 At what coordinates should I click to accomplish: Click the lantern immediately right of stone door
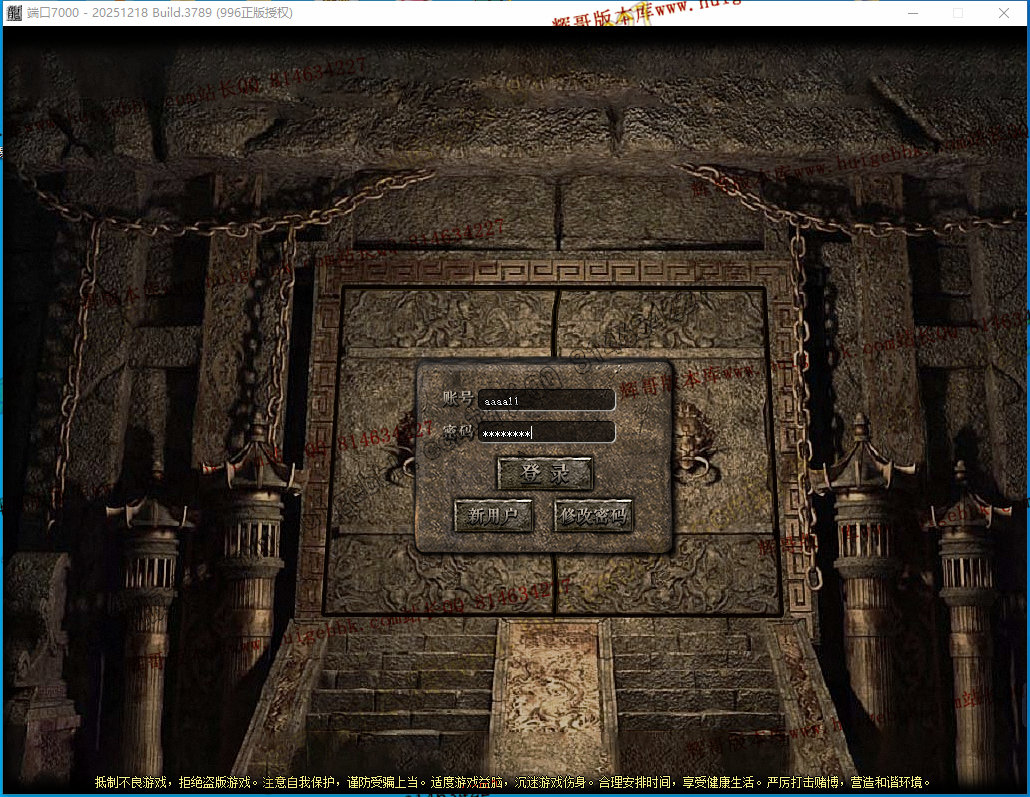[861, 510]
